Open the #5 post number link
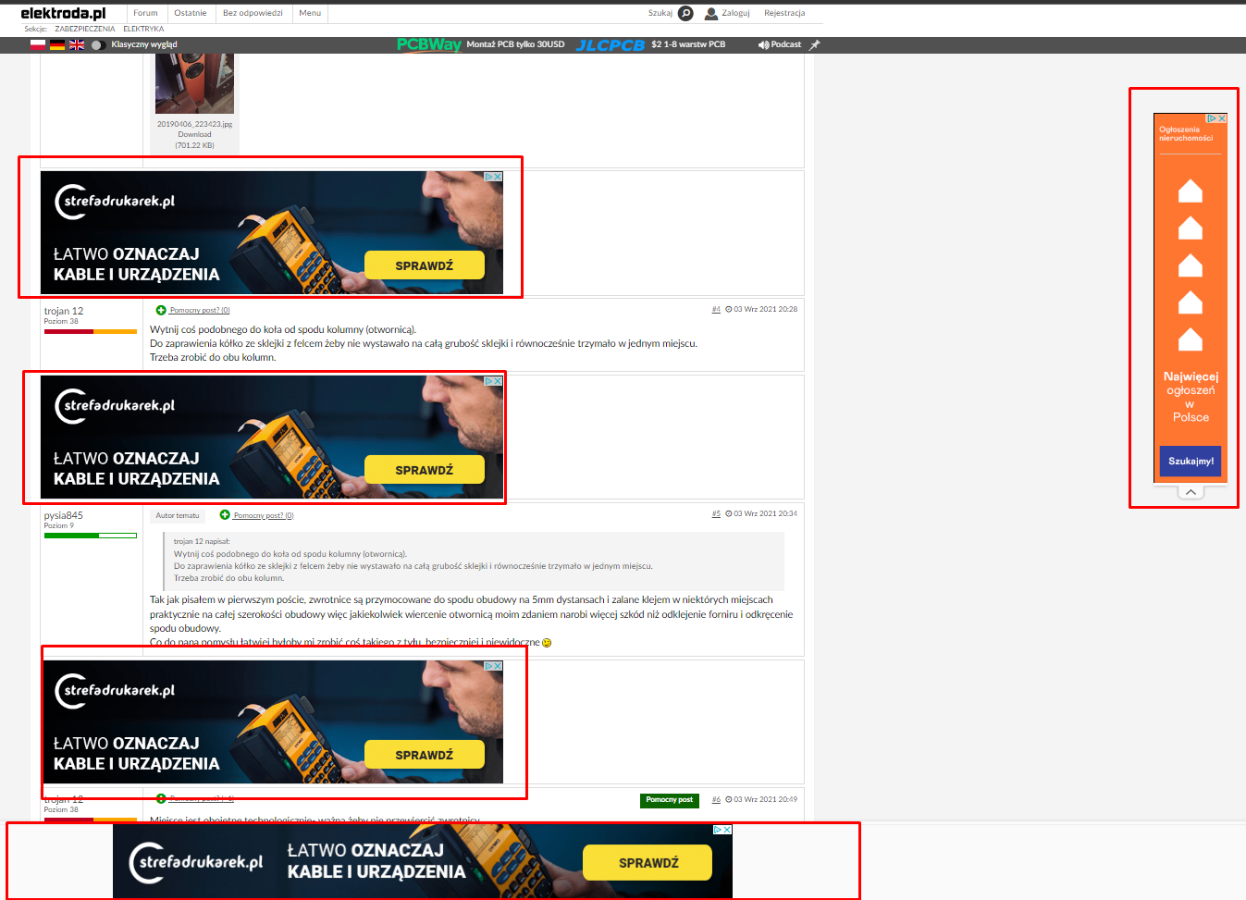 click(x=716, y=514)
